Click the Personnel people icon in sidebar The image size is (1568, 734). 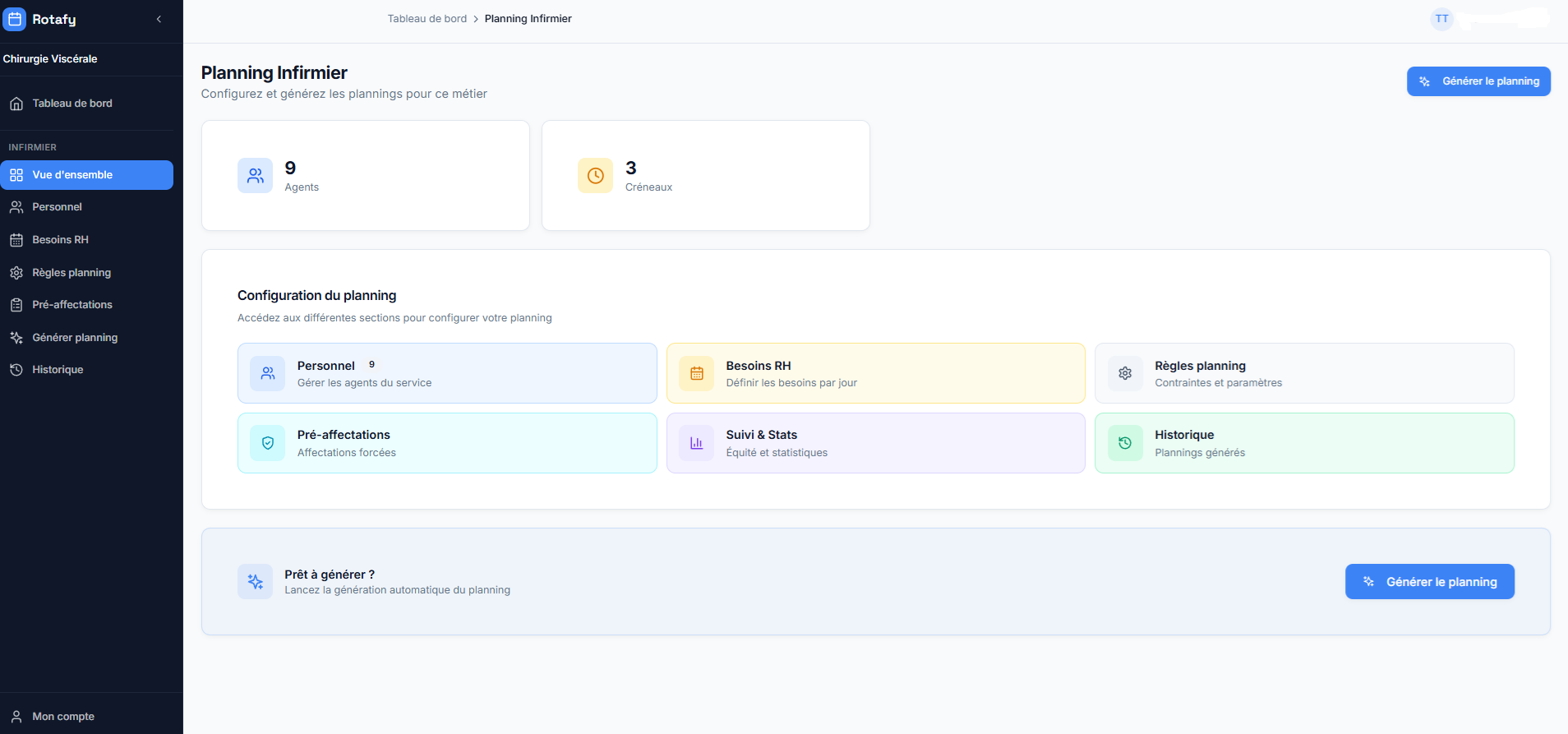tap(16, 207)
